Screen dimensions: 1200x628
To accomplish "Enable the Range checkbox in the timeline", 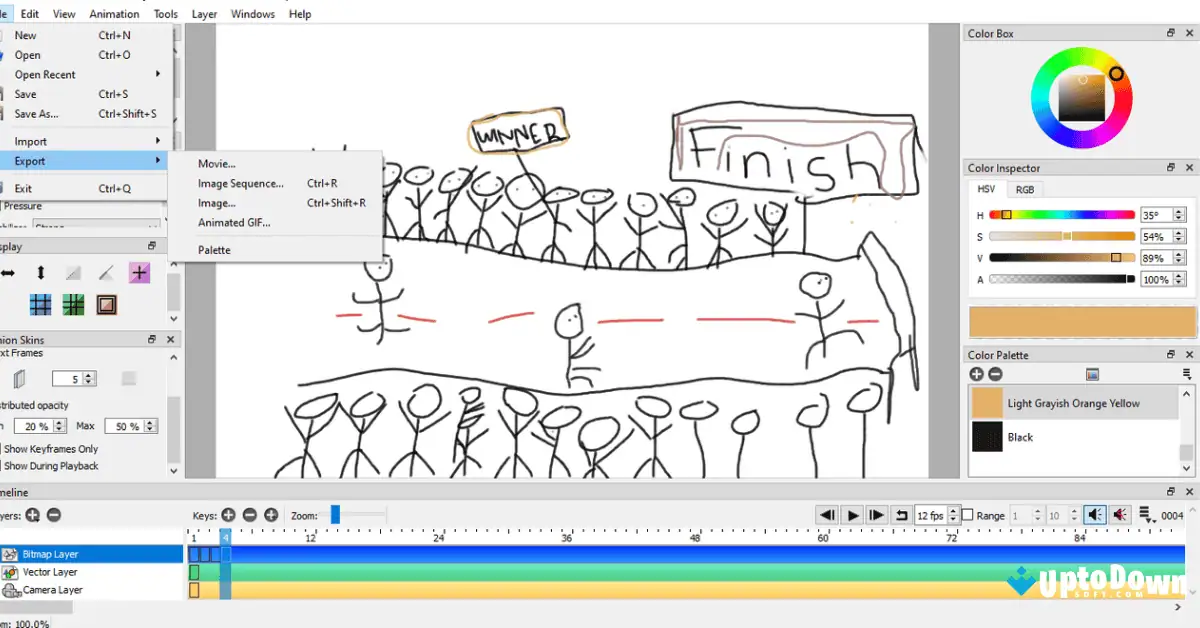I will pyautogui.click(x=969, y=514).
